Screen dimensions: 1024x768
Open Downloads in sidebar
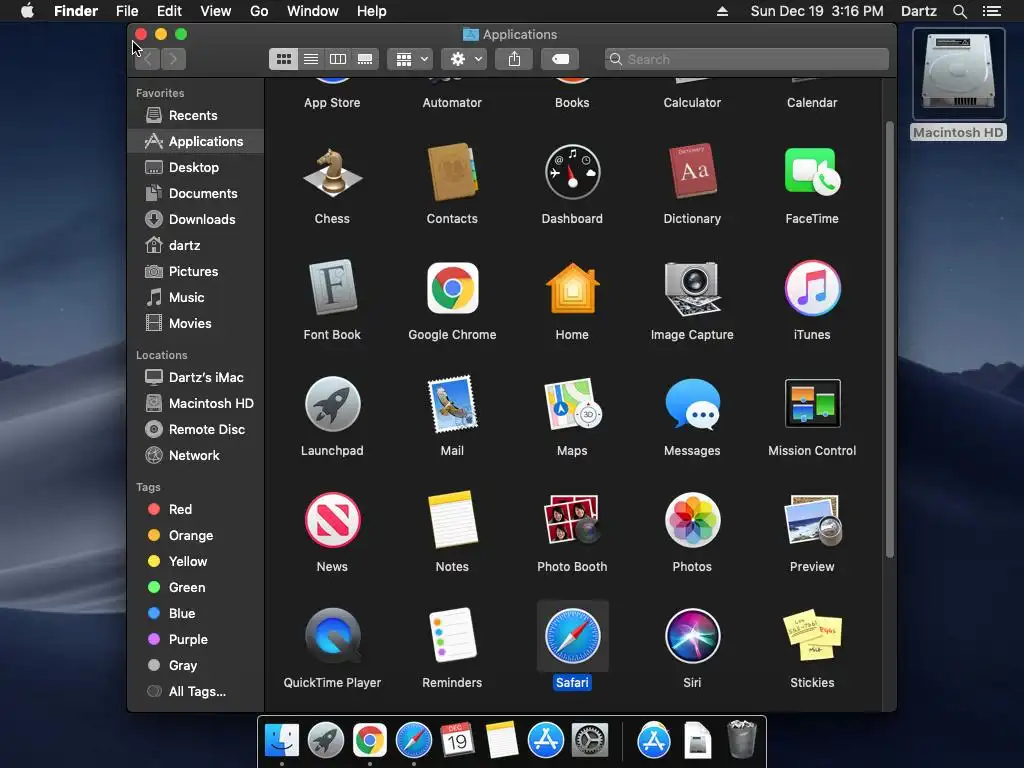click(195, 220)
